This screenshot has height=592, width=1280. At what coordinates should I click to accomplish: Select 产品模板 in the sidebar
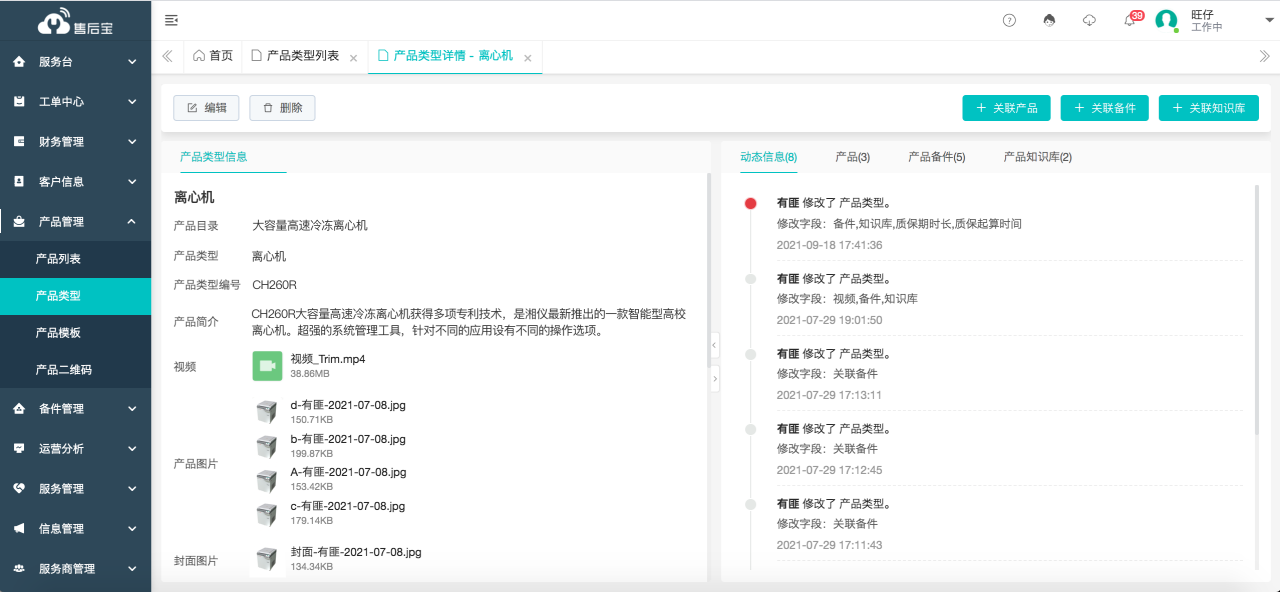[x=58, y=333]
